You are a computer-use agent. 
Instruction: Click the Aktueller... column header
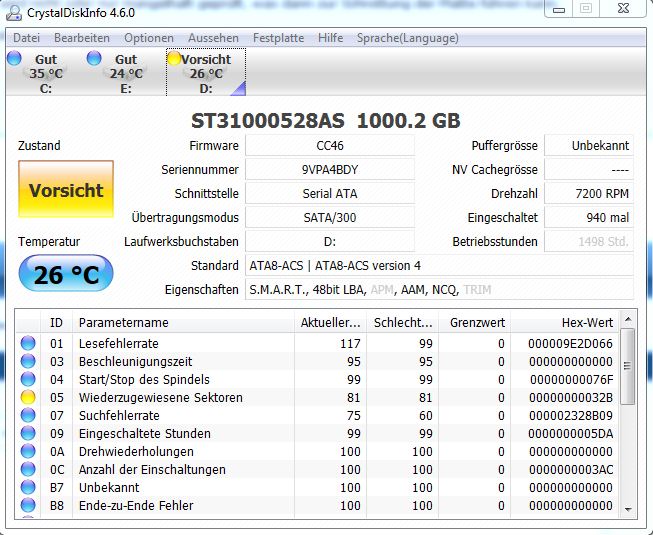tap(330, 322)
